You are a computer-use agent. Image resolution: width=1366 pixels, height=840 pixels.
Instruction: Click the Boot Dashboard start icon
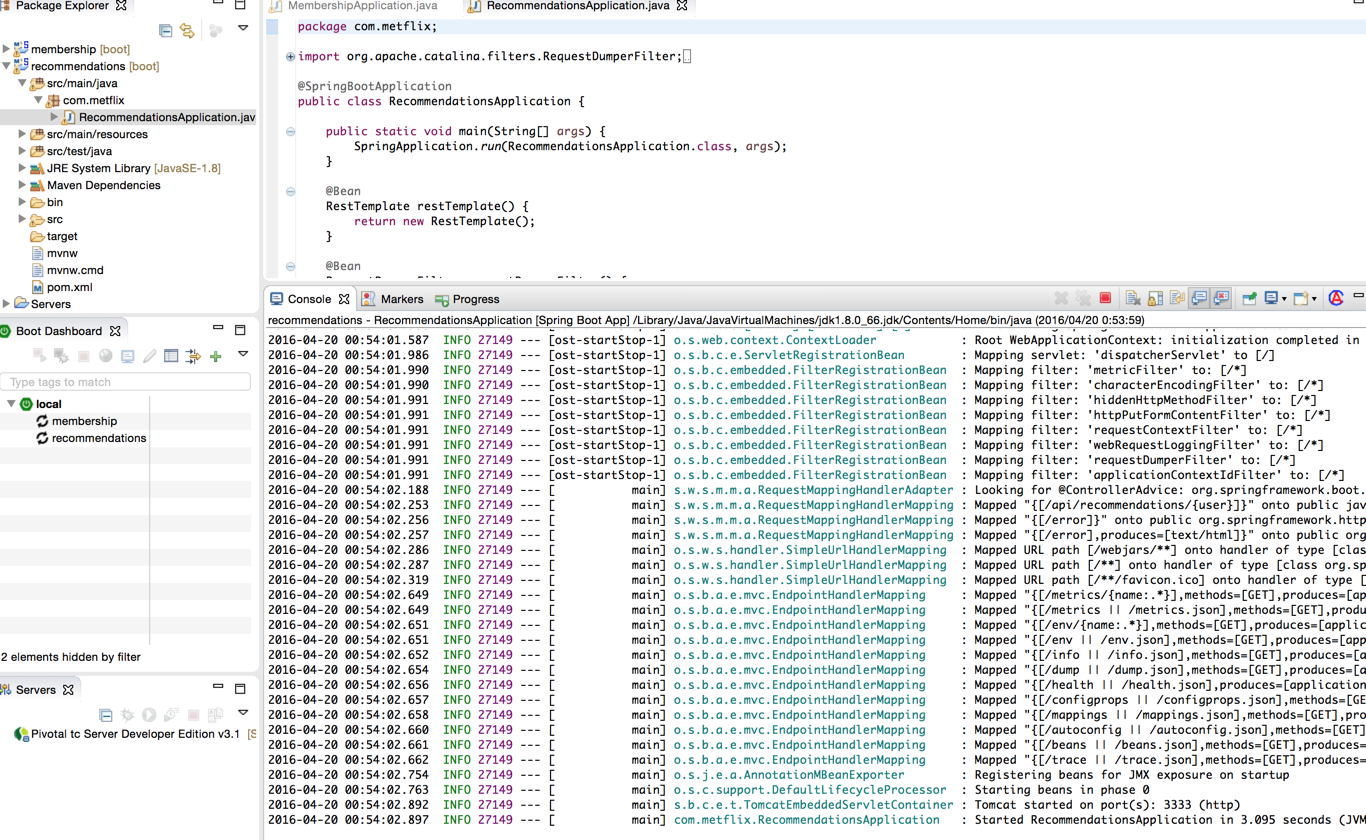40,356
